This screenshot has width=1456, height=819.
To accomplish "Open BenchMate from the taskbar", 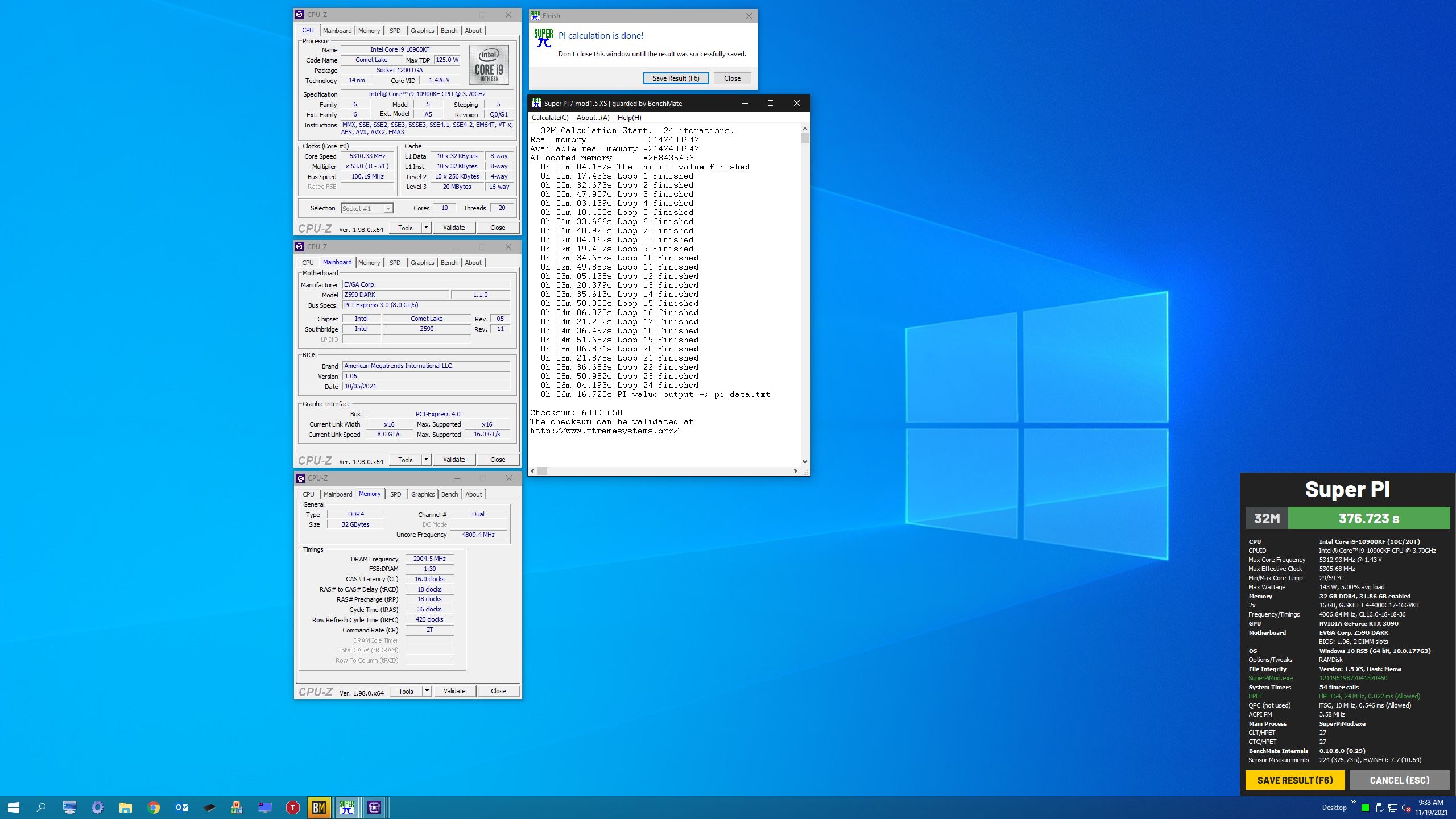I will pyautogui.click(x=319, y=807).
